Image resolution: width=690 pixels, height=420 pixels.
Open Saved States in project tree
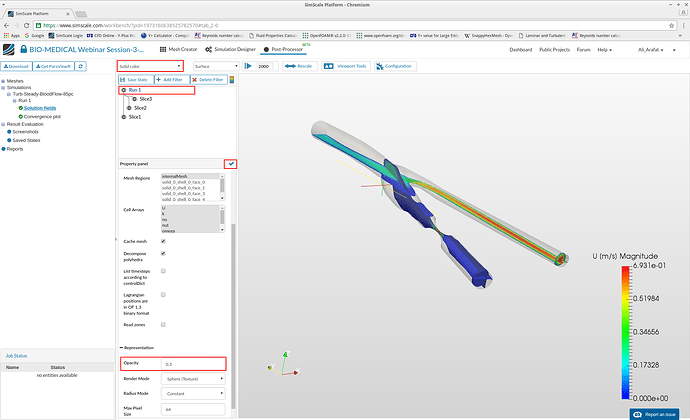26,140
